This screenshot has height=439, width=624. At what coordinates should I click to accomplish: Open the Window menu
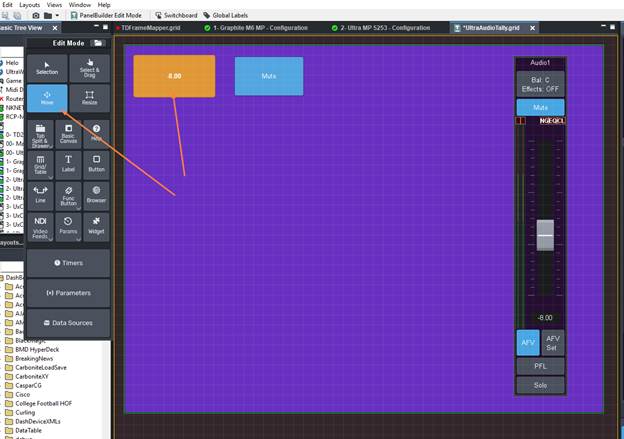coord(80,5)
